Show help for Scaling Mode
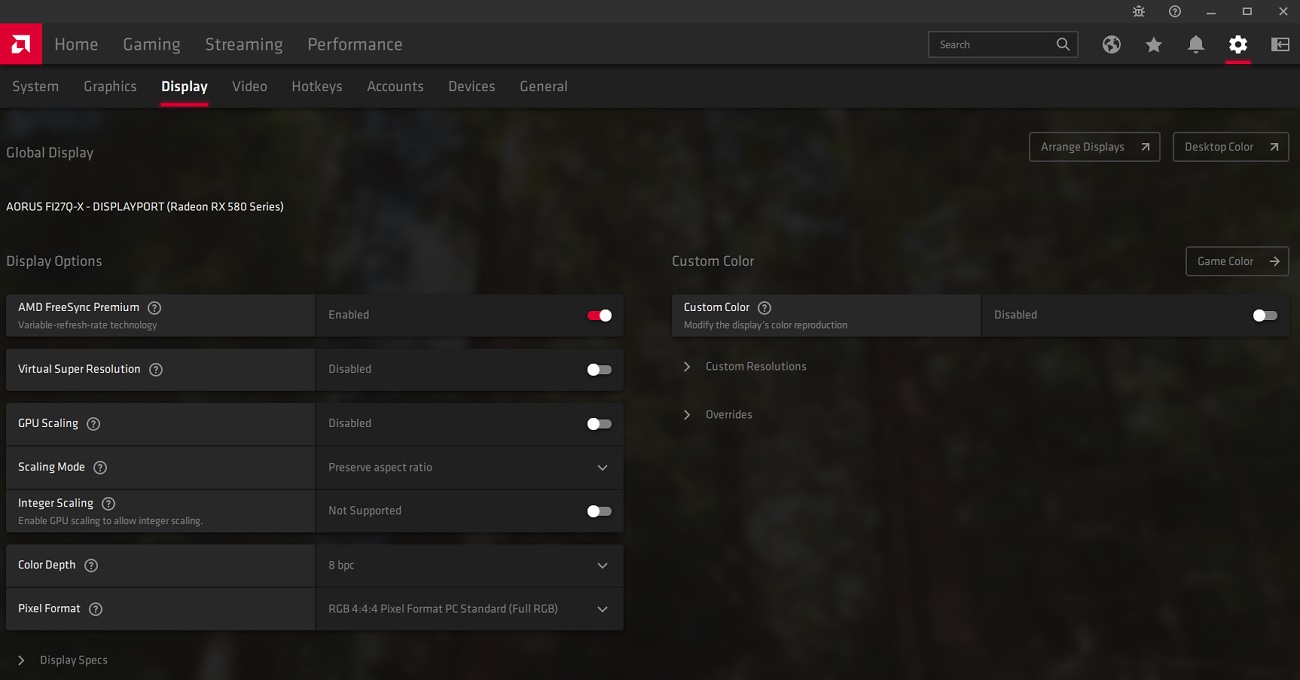The height and width of the screenshot is (680, 1300). [x=100, y=467]
